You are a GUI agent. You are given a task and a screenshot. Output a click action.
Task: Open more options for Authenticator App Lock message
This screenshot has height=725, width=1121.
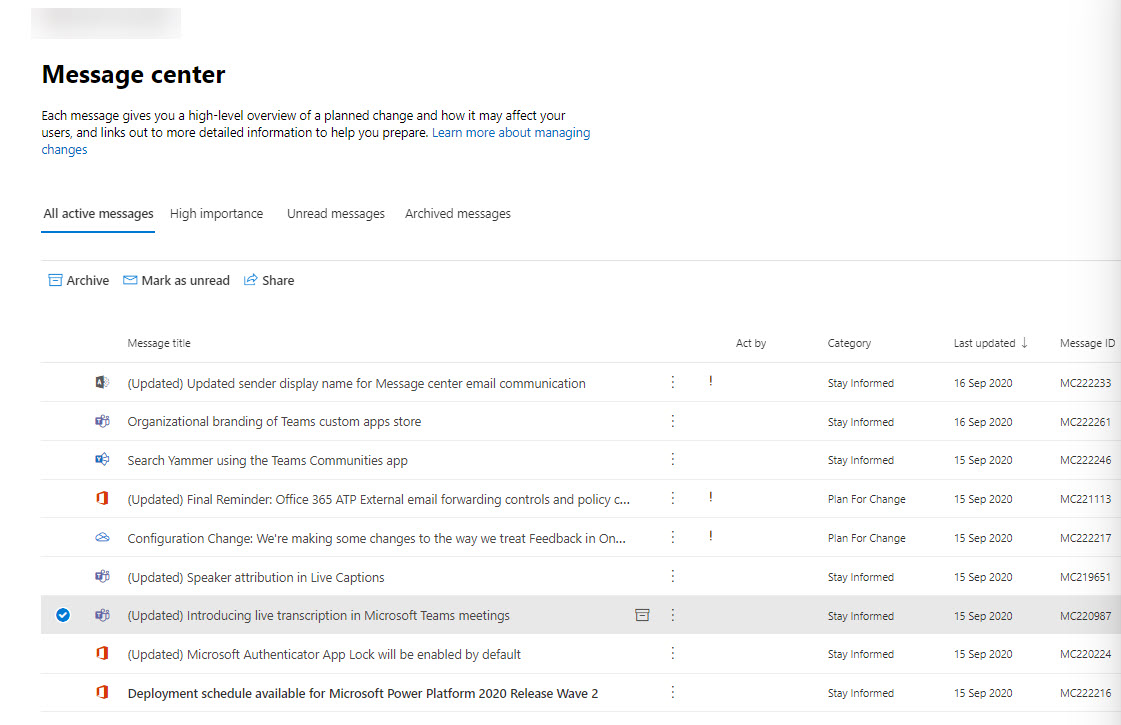tap(673, 653)
